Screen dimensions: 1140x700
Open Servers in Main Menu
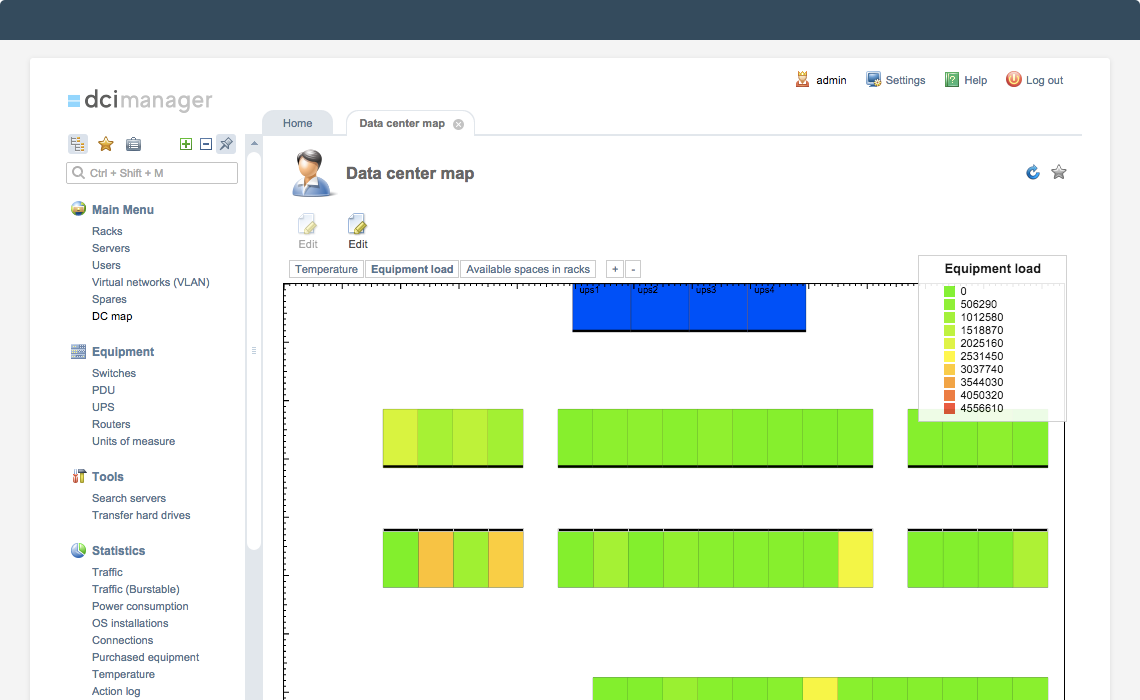(x=111, y=248)
